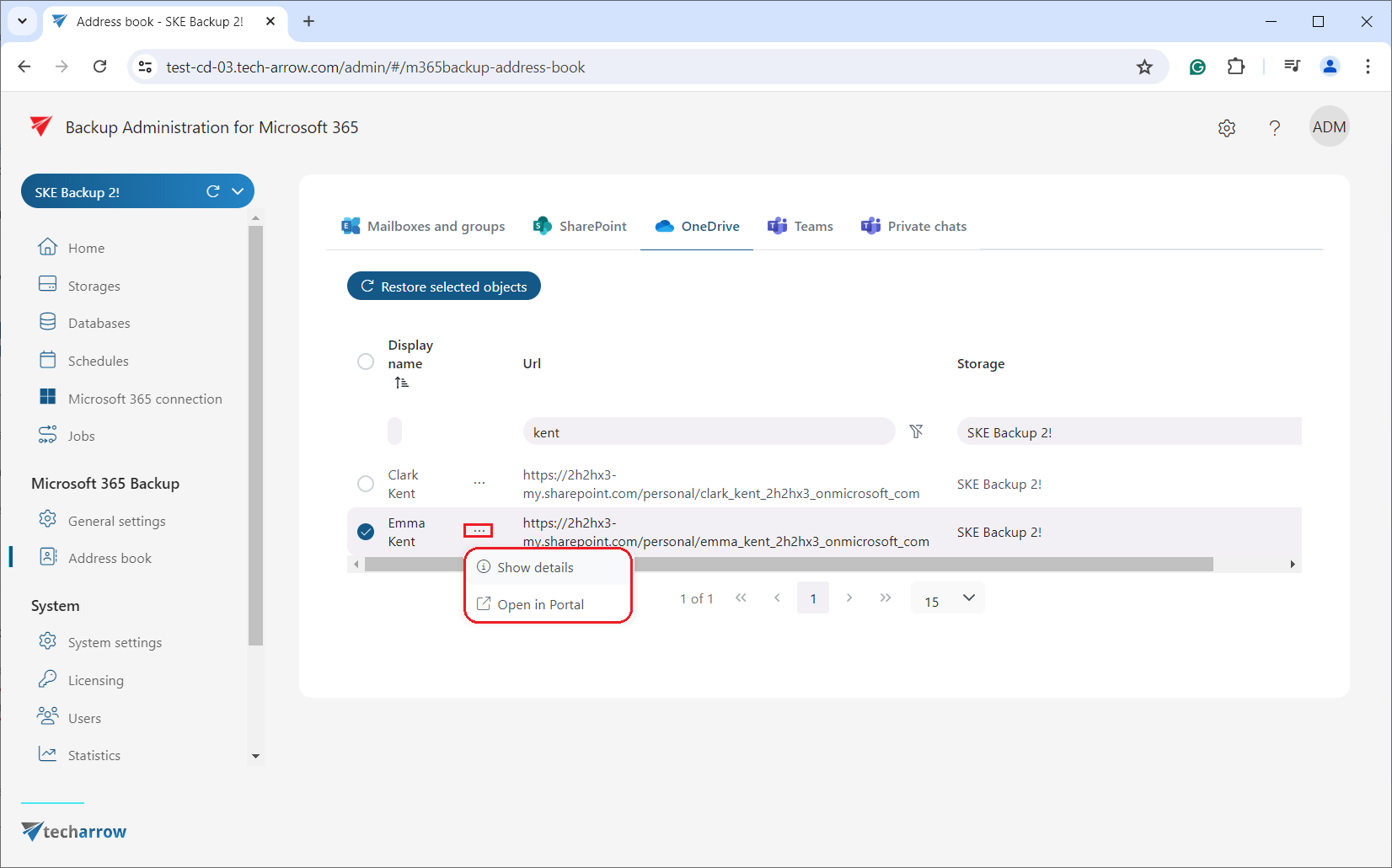Viewport: 1392px width, 868px height.
Task: Bookmark this page with star icon
Action: coord(1143,67)
